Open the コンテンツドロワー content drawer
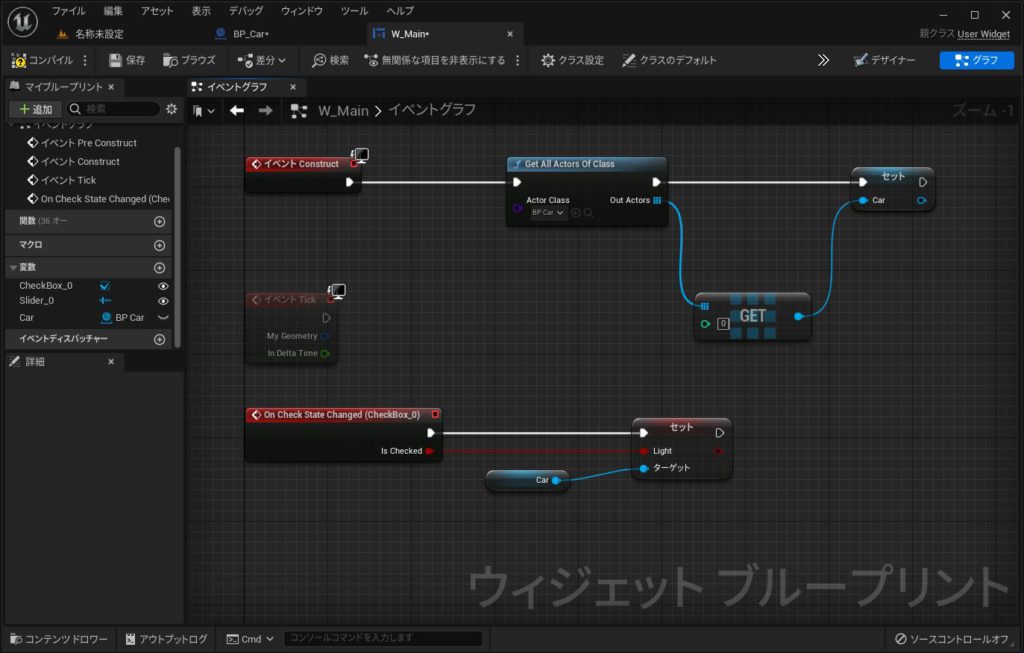The width and height of the screenshot is (1024, 653). click(59, 639)
